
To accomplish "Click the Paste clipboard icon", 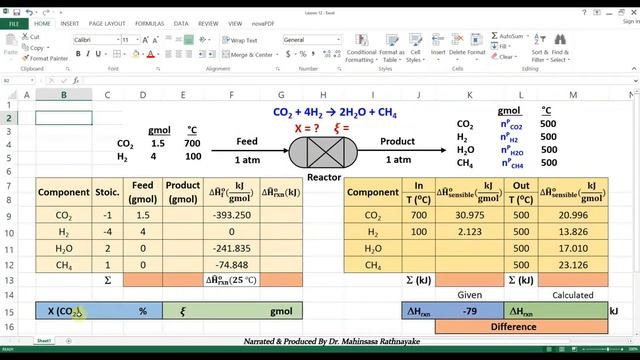I will point(11,41).
